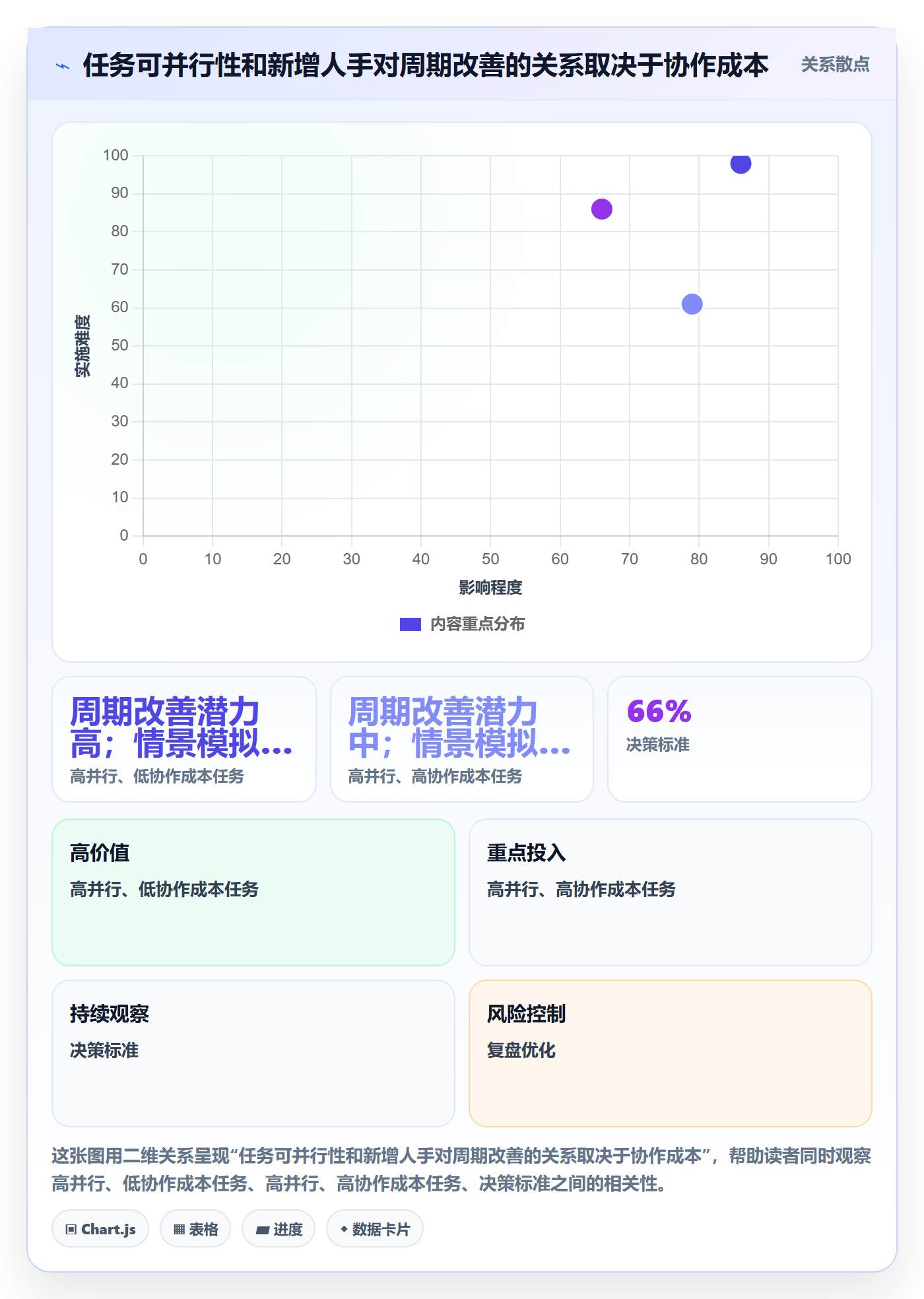Click the 复盘优化 text in the 风险控制 card

coord(521,1050)
